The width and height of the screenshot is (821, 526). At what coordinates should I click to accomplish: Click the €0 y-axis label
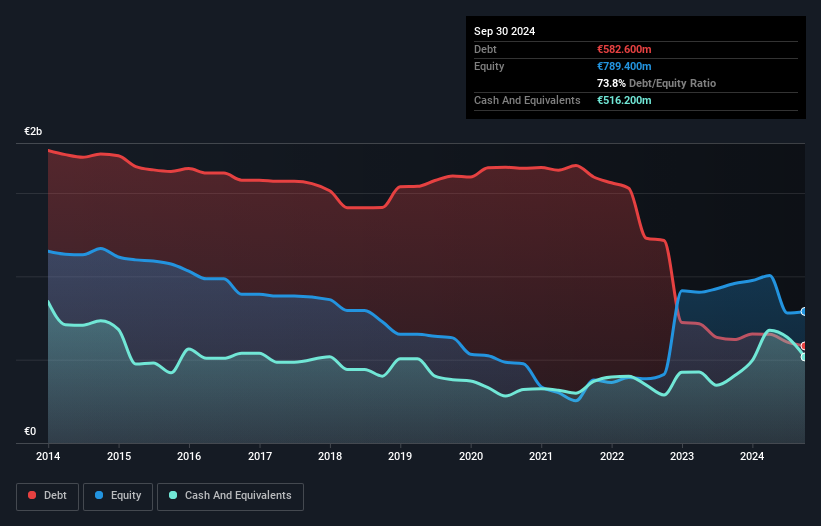click(x=30, y=431)
